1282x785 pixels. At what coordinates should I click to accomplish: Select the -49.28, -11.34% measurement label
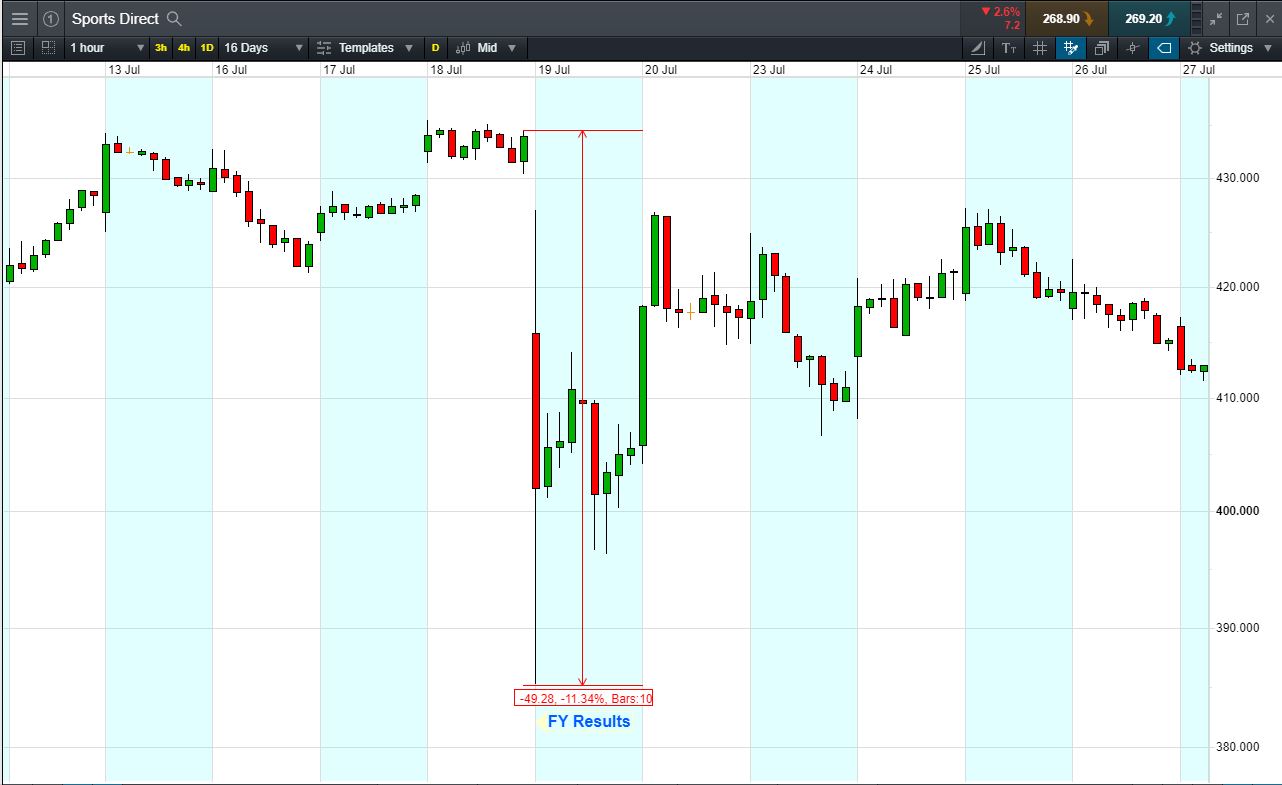pyautogui.click(x=585, y=698)
